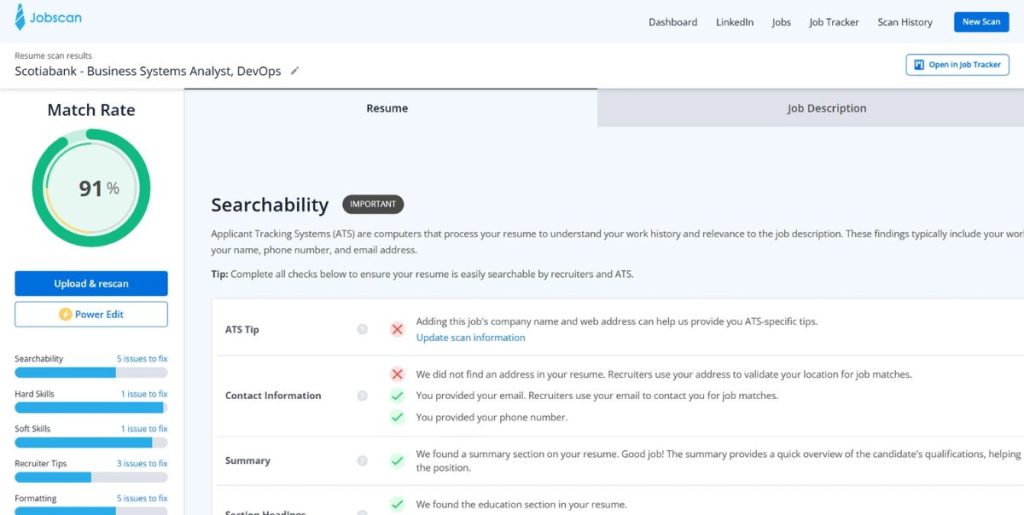This screenshot has width=1024, height=515.
Task: Open Formatting 5 issues to fix
Action: click(142, 499)
